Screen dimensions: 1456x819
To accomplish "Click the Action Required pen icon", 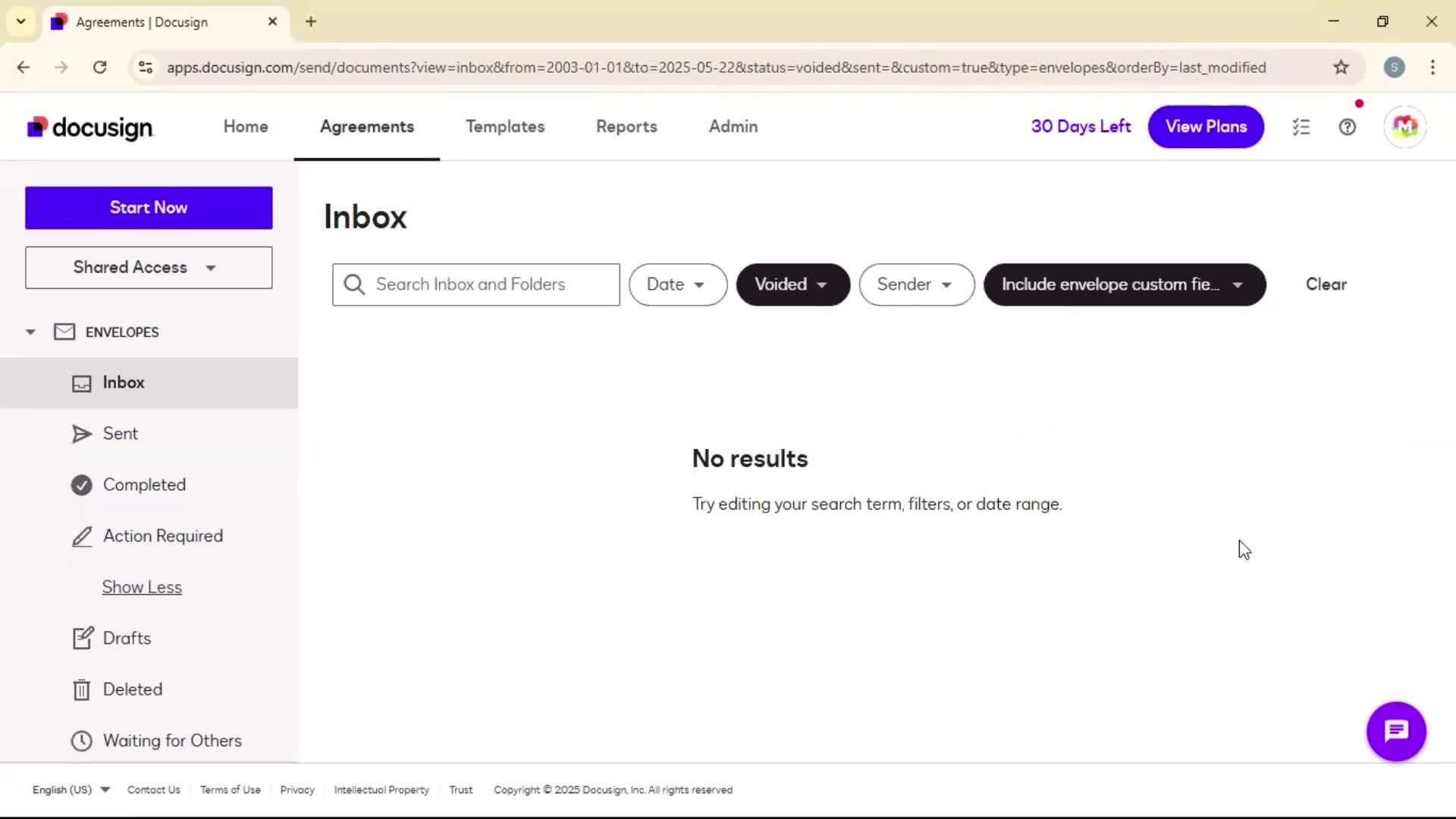I will [x=82, y=536].
